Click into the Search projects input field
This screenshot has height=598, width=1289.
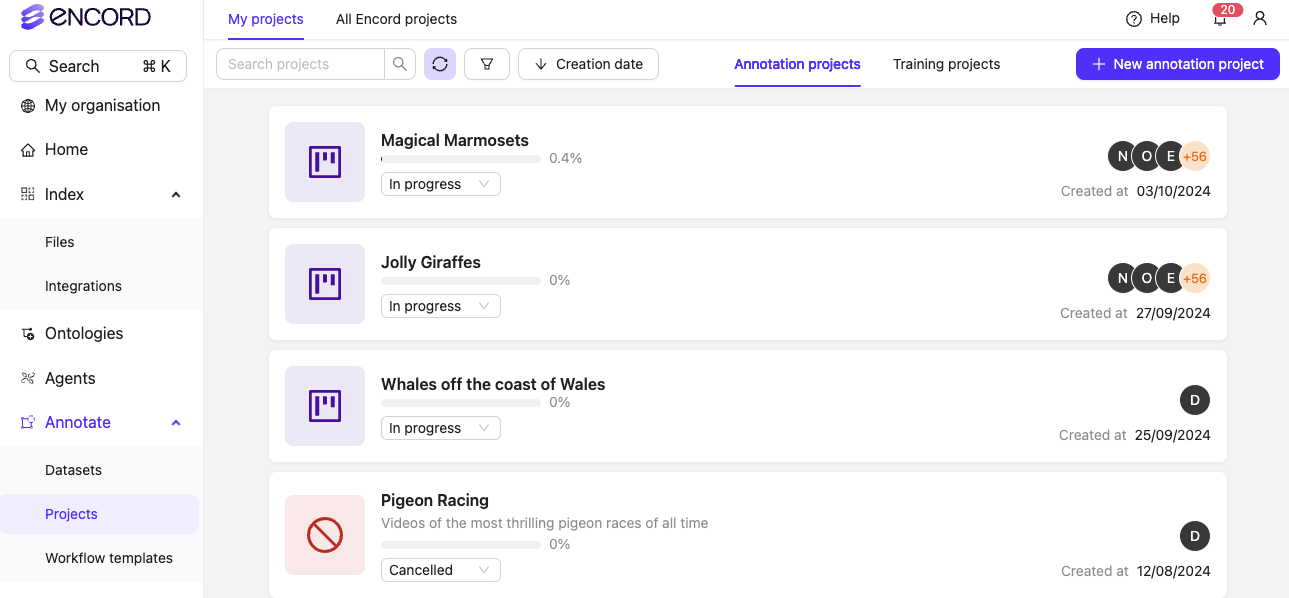[300, 64]
